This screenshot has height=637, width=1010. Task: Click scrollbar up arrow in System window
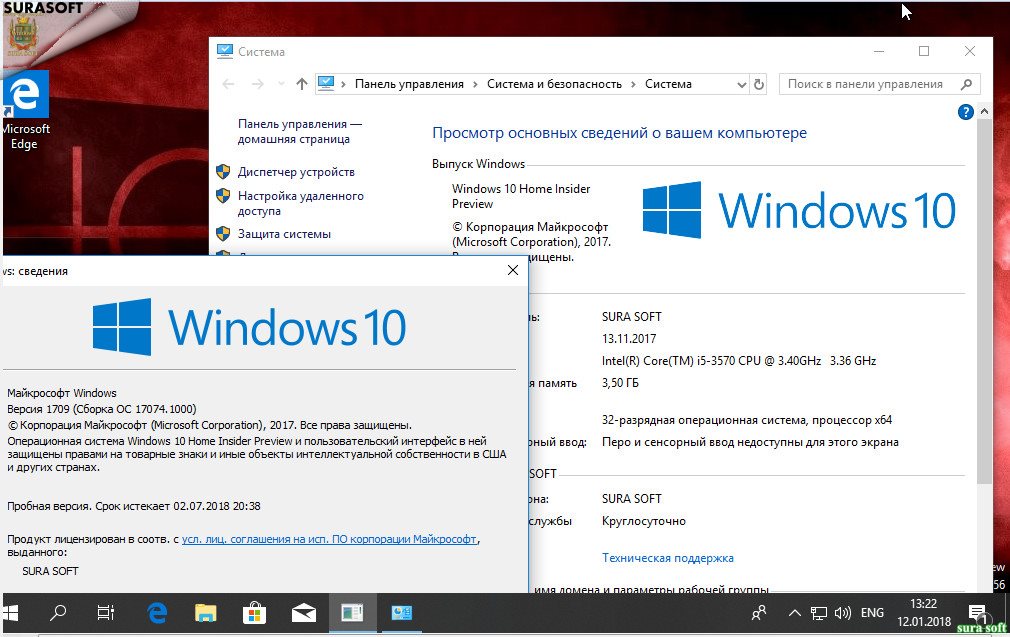tap(984, 111)
